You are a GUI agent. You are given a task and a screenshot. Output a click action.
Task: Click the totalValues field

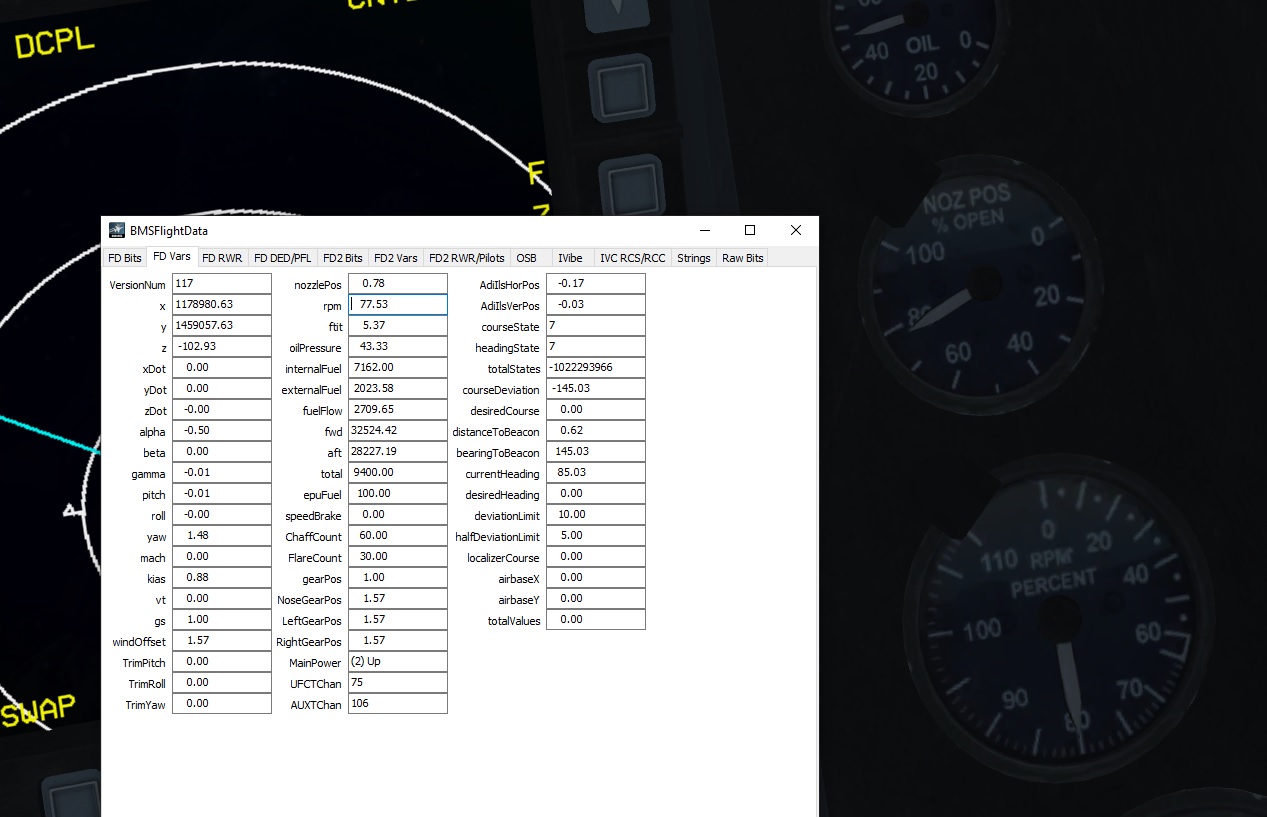[x=596, y=620]
